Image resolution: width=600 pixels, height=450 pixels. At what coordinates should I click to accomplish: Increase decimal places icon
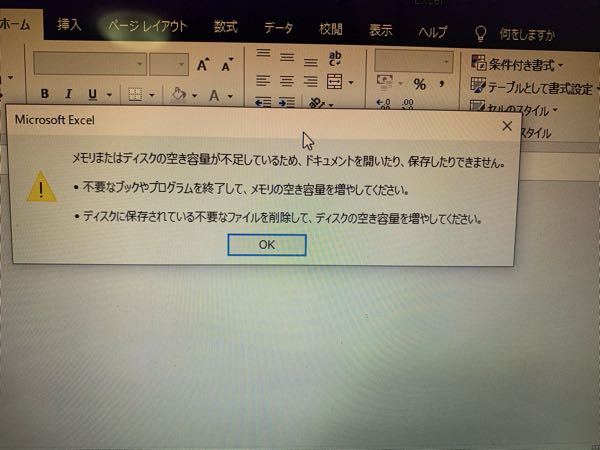pyautogui.click(x=383, y=104)
